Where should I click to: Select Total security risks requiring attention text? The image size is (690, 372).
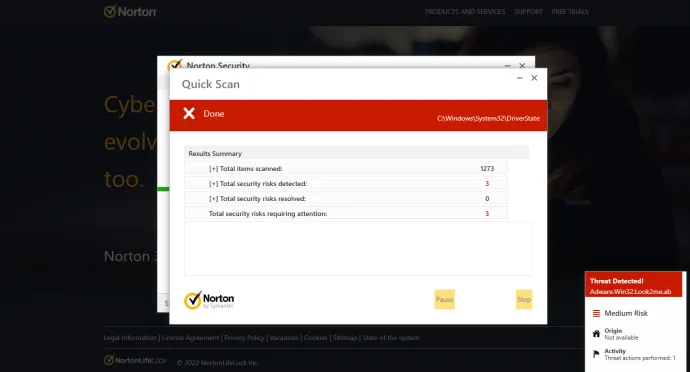[x=268, y=214]
